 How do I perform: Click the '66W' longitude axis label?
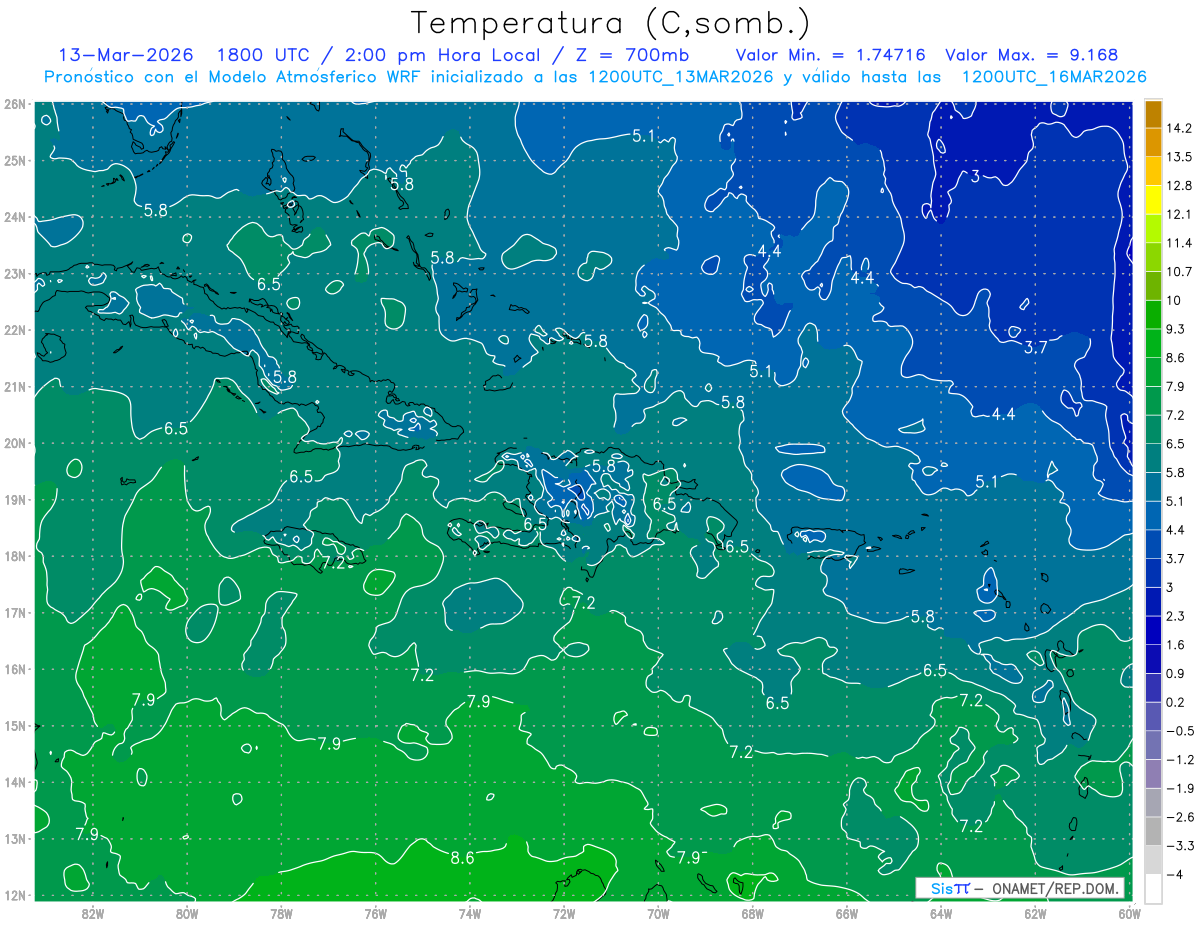[847, 913]
